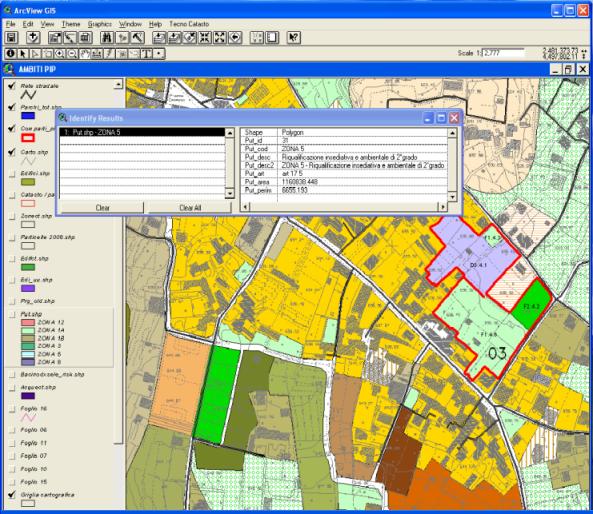Open the View menu

47,24
